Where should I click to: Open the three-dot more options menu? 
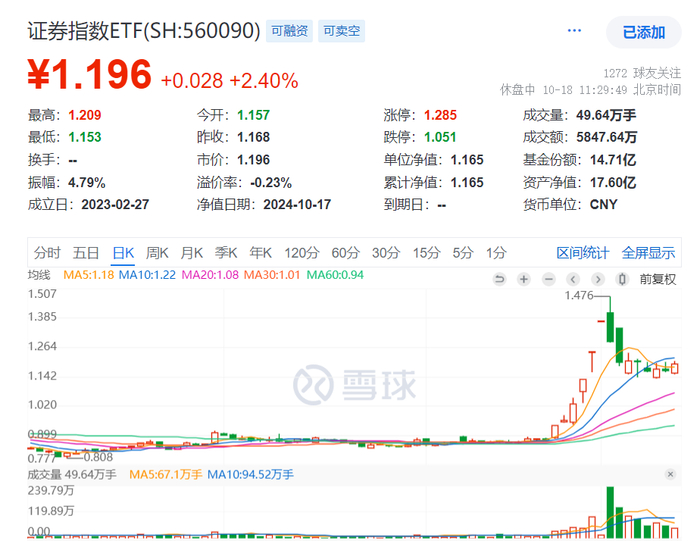[x=574, y=31]
